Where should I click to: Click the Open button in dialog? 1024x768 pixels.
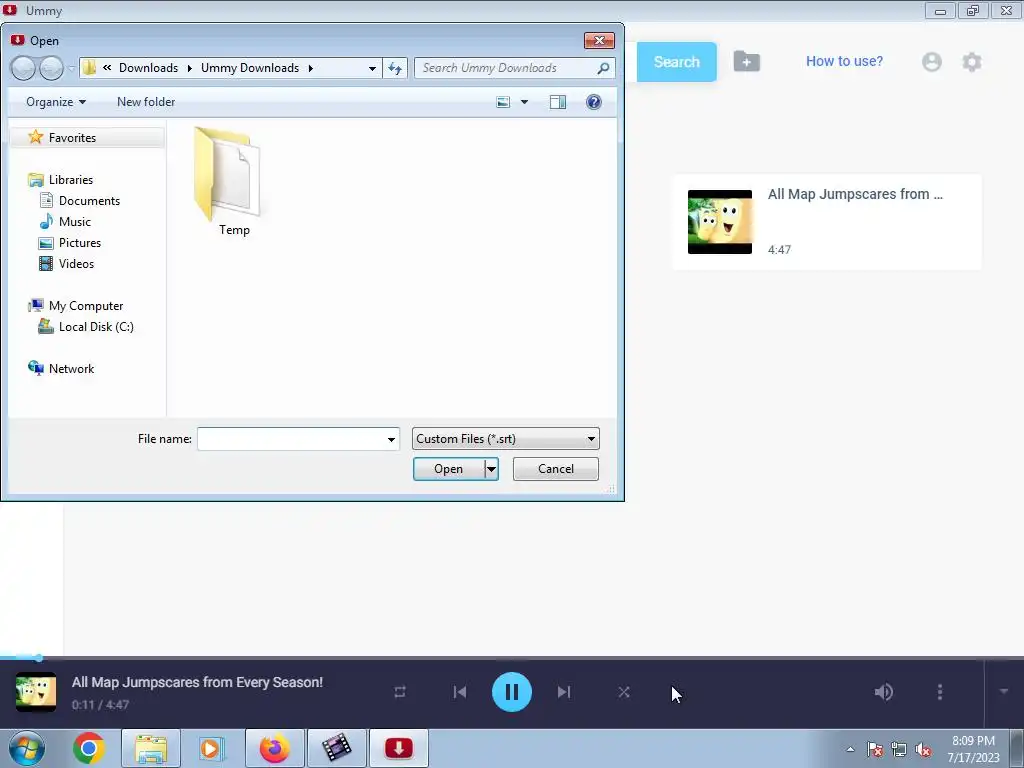449,469
